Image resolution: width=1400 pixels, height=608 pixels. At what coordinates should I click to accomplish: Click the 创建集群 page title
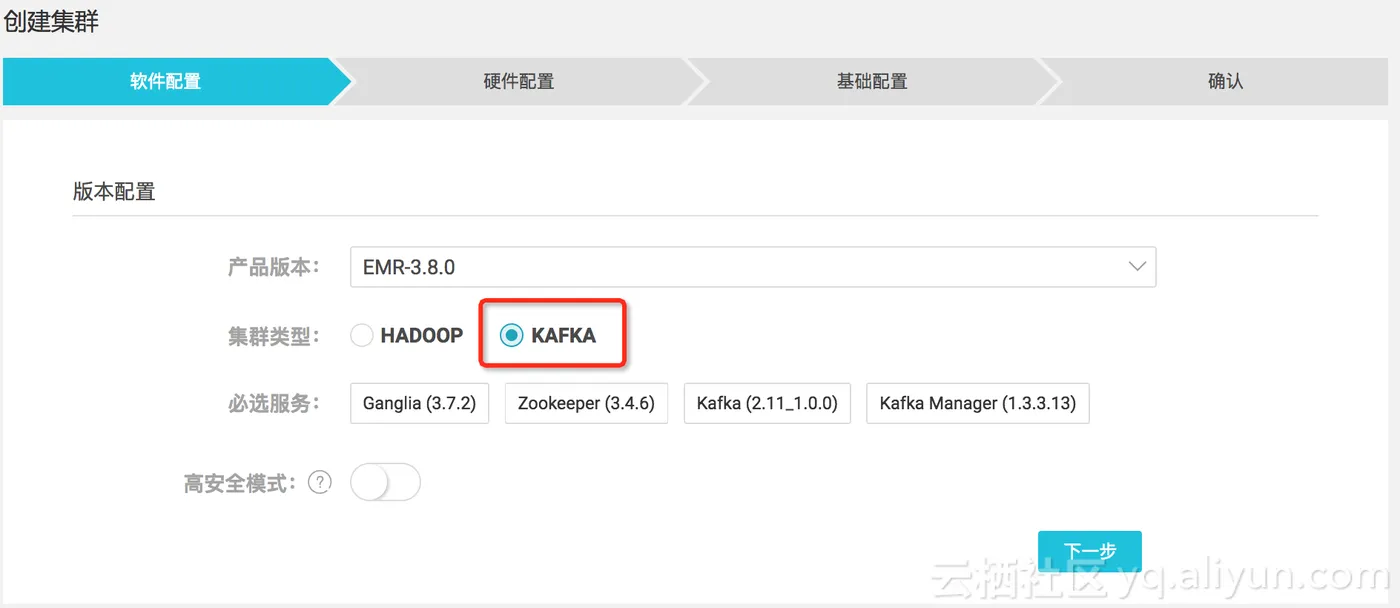[x=52, y=21]
